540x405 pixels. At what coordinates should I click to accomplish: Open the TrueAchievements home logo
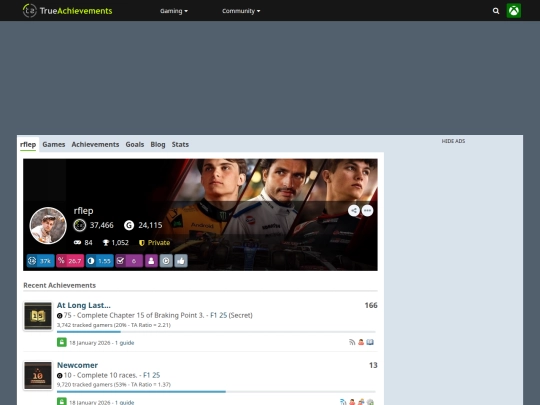point(68,11)
